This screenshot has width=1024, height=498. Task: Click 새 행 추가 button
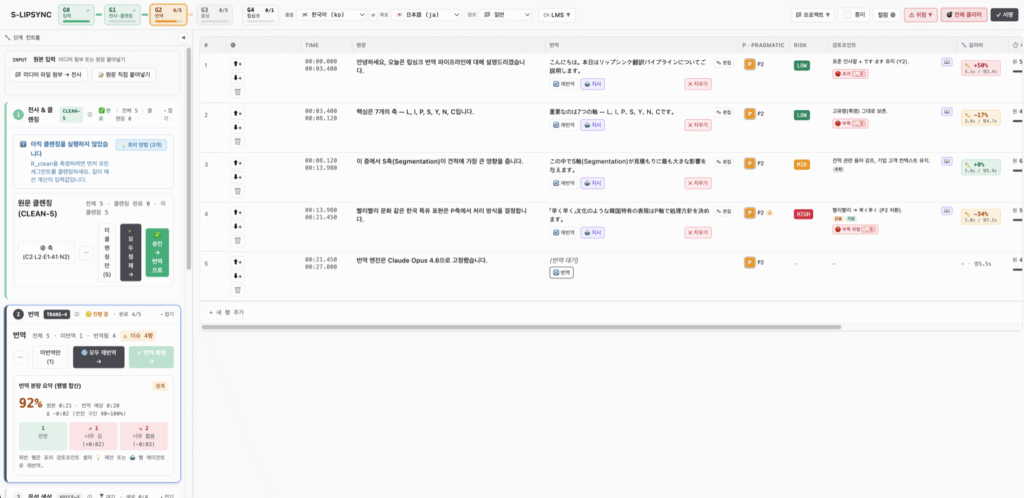(226, 313)
